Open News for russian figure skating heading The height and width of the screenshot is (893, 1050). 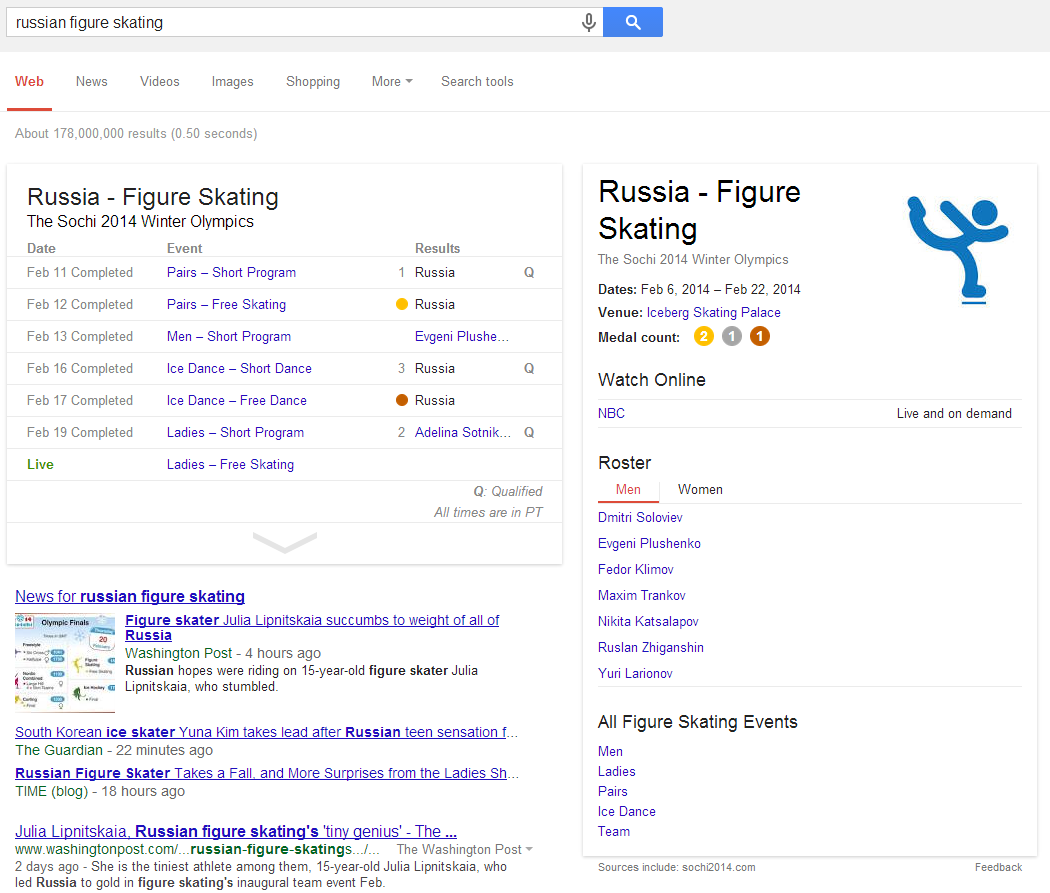pos(130,596)
